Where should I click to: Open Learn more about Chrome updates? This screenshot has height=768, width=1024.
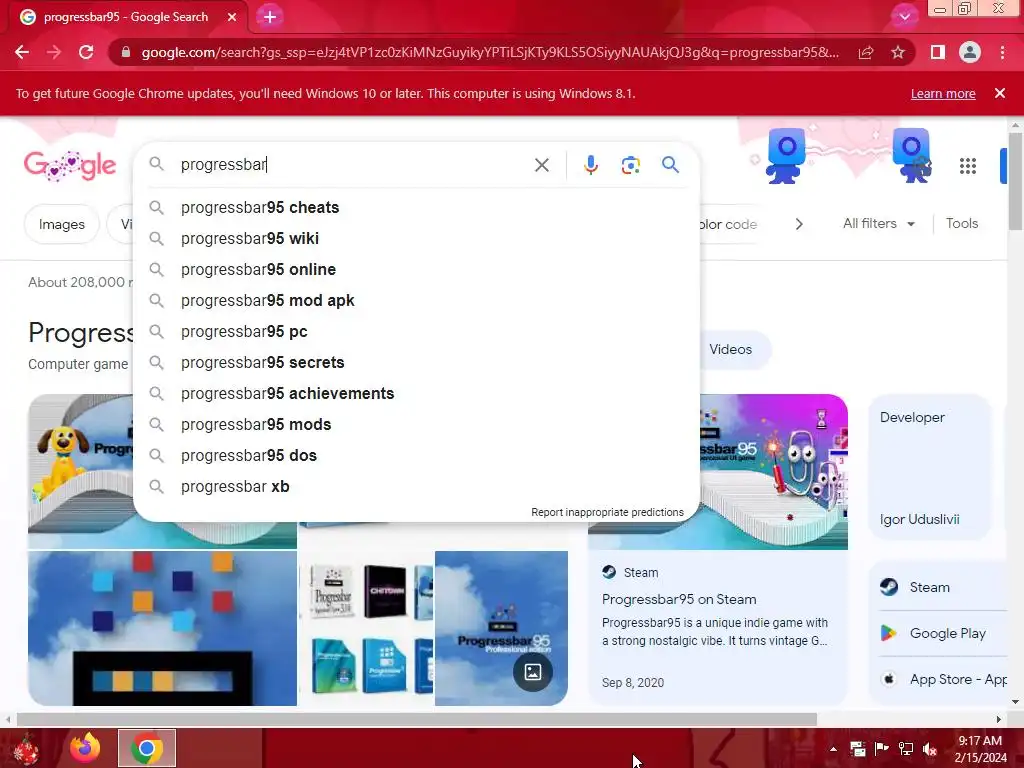click(x=943, y=94)
